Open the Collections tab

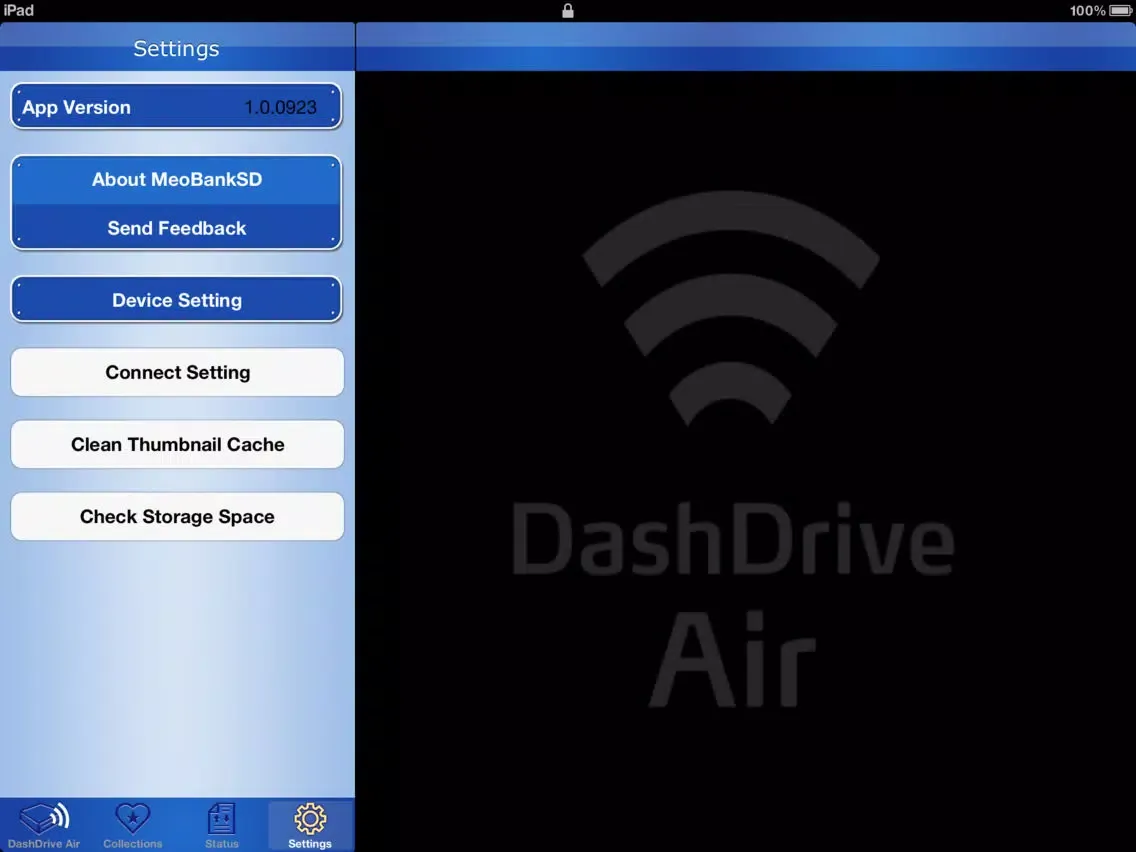pos(133,825)
